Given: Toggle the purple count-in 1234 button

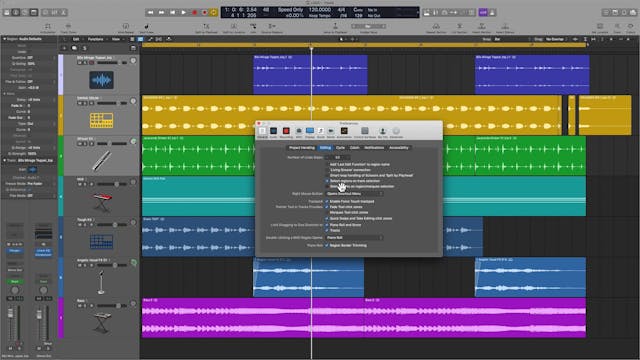Looking at the screenshot, I should click(x=483, y=13).
